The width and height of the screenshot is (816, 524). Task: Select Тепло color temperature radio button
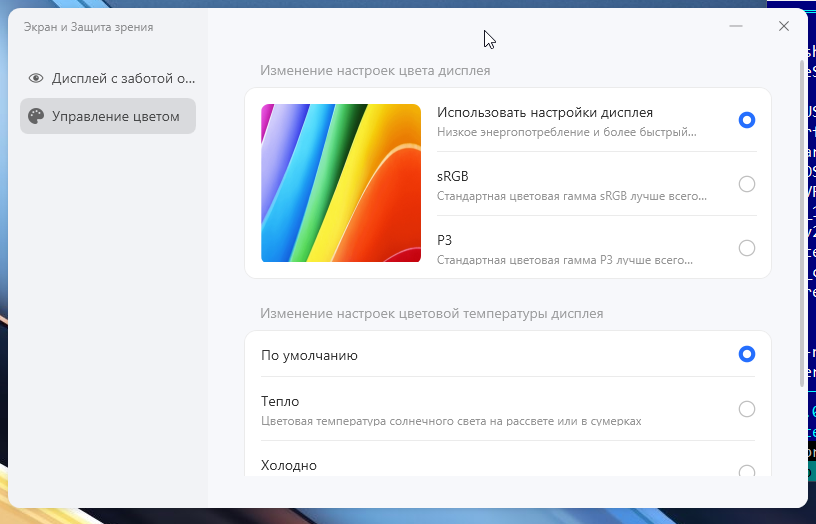click(747, 409)
